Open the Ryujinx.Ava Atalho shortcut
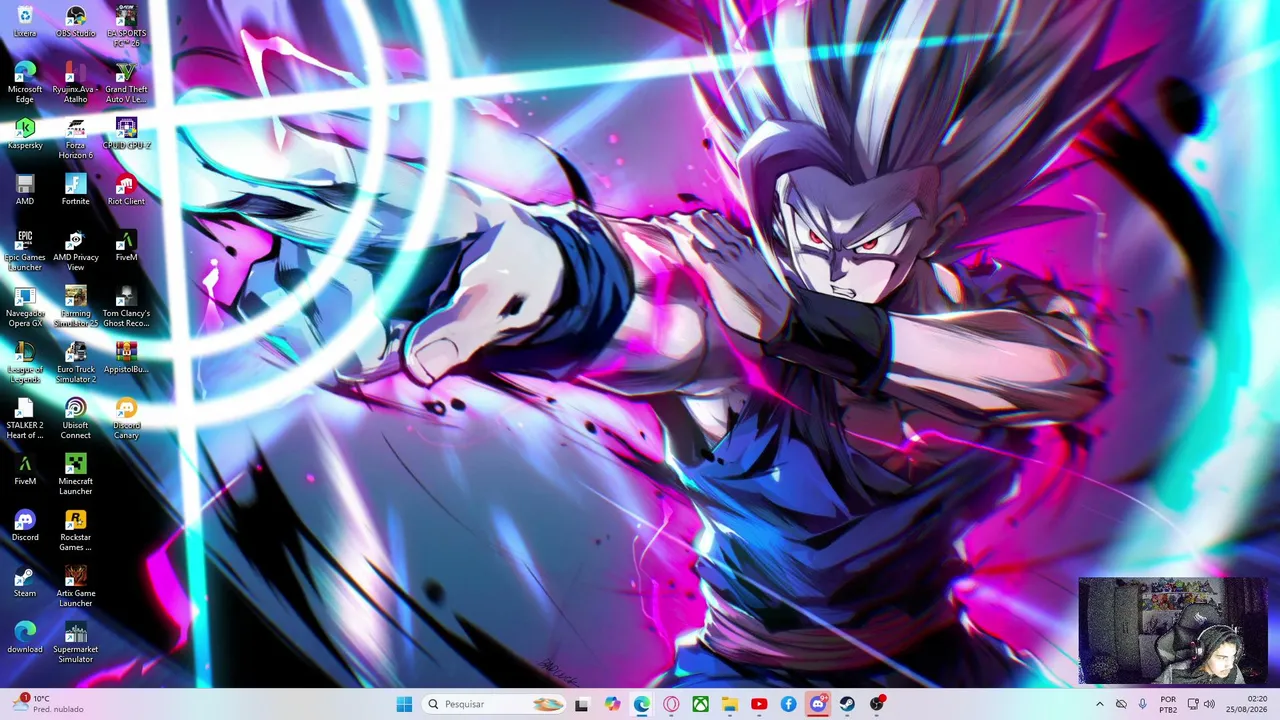1280x720 pixels. coord(75,83)
